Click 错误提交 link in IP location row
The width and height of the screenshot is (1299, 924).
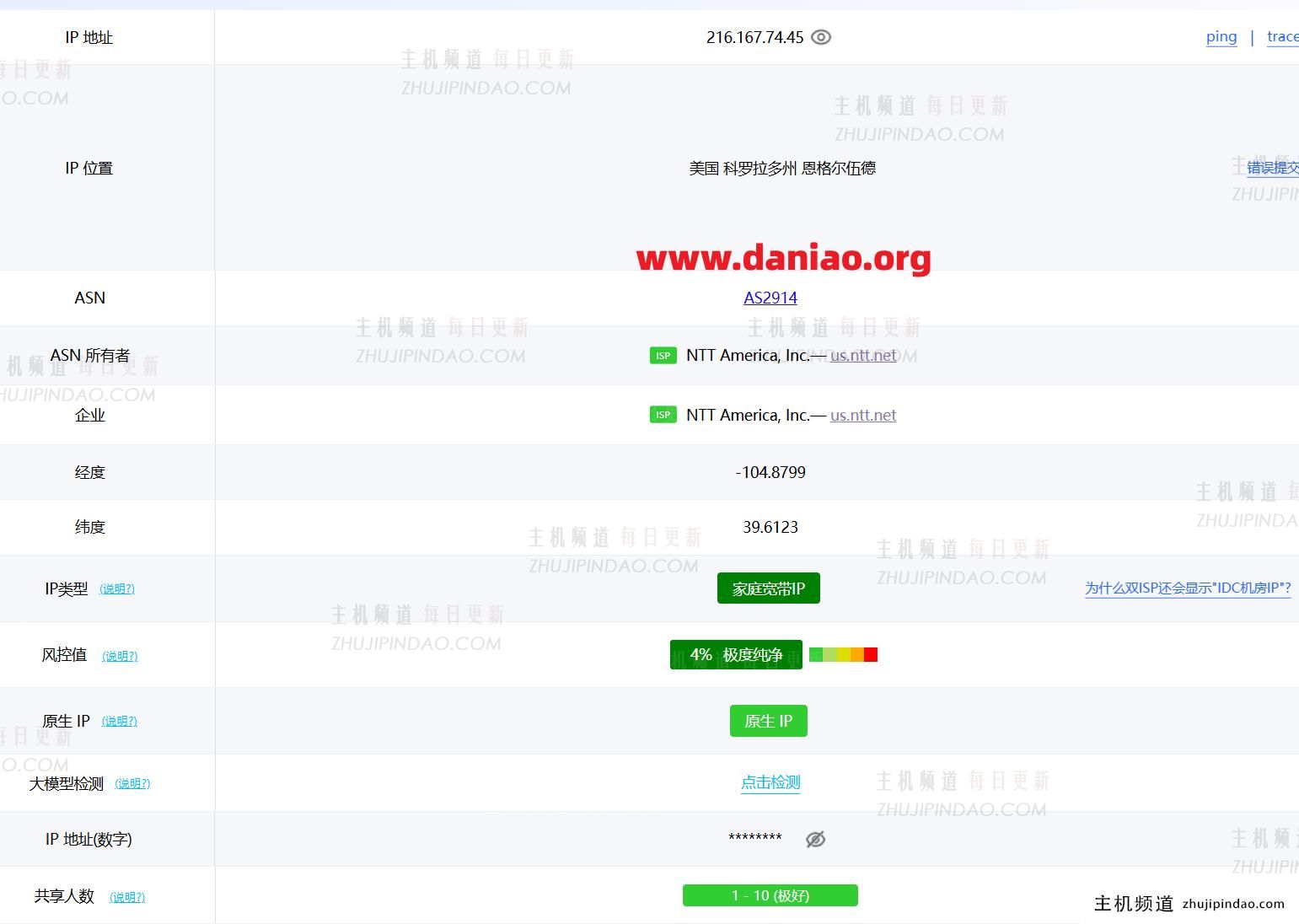1272,167
